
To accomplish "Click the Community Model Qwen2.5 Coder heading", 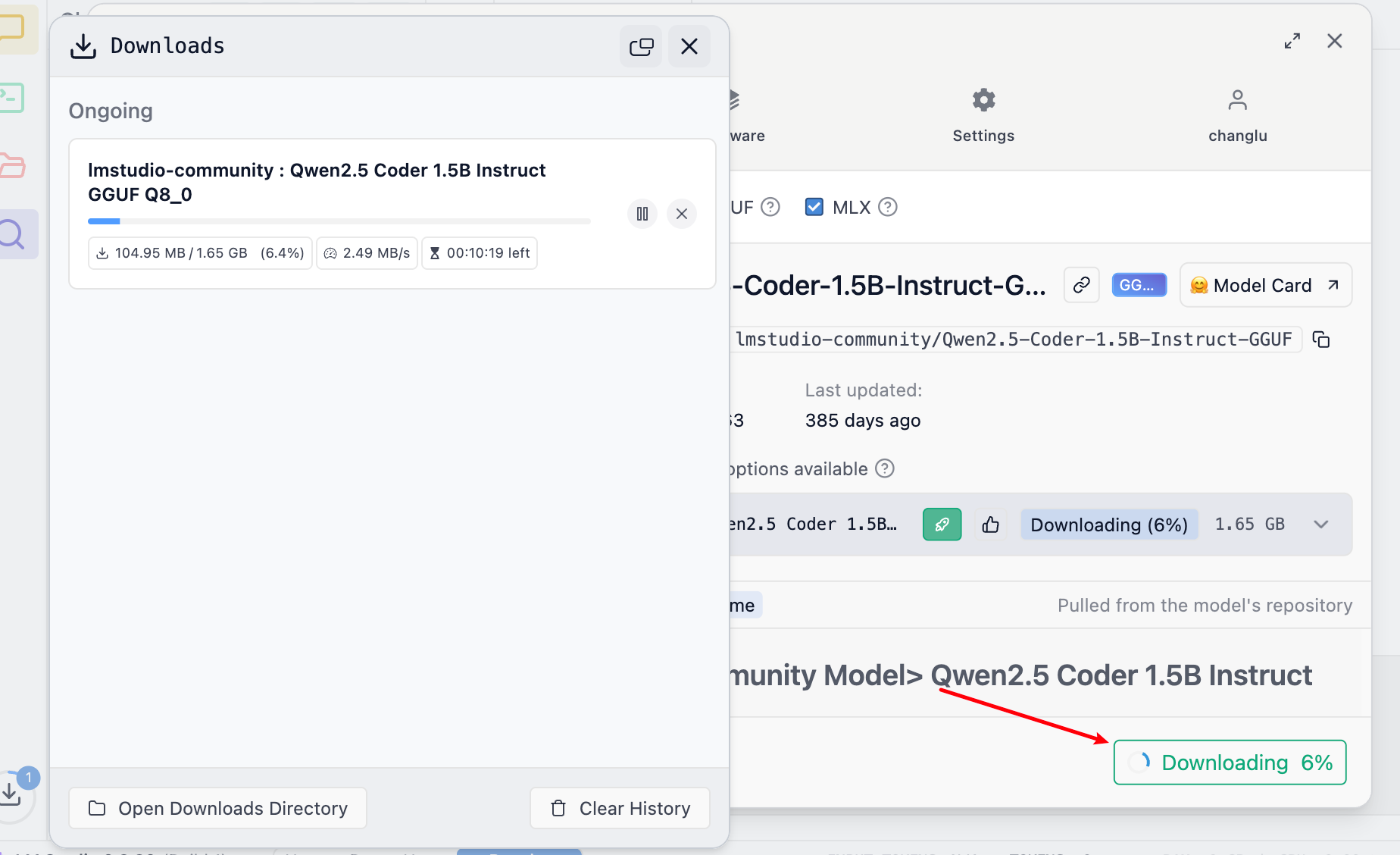I will coord(1021,675).
